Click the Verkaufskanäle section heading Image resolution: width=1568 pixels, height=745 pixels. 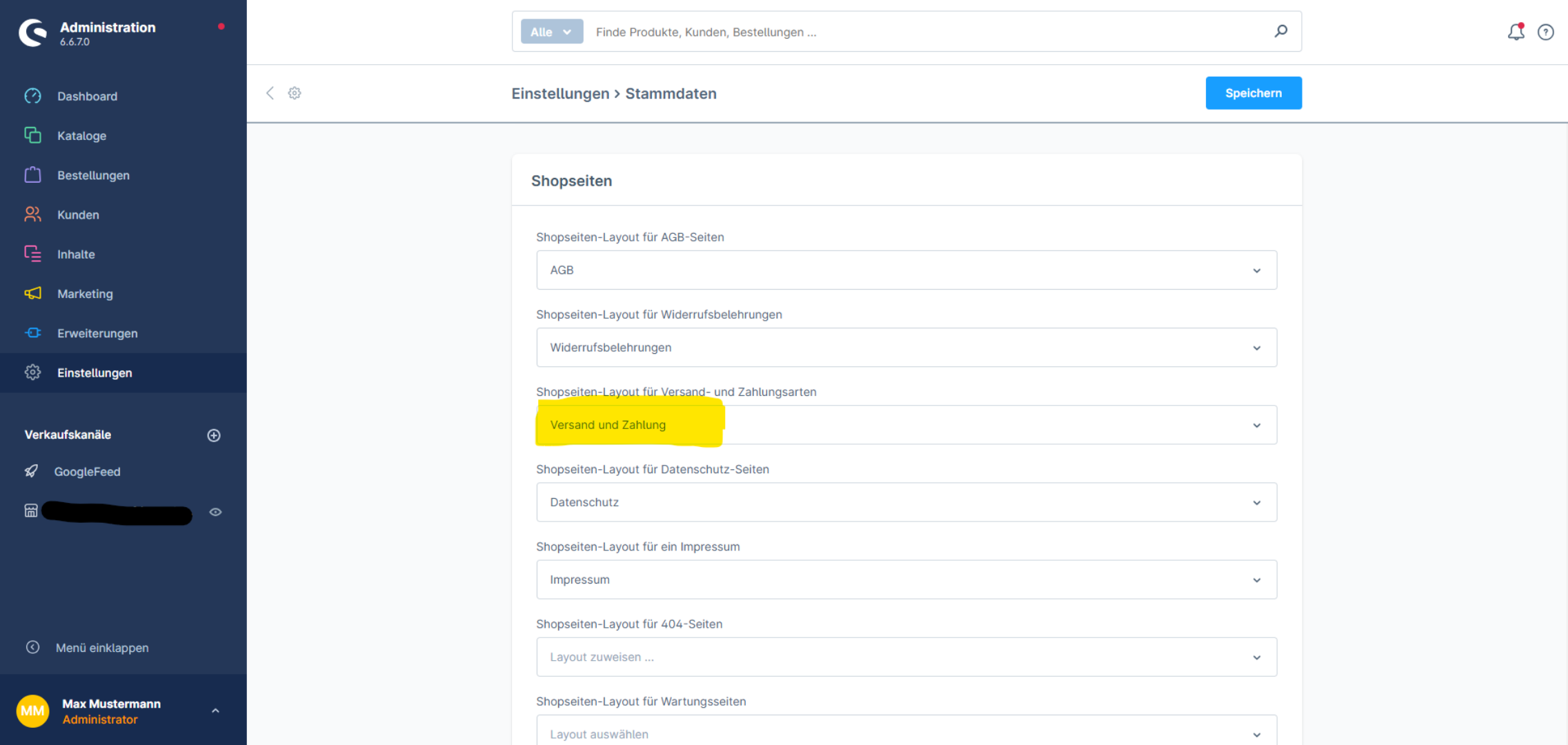(68, 435)
